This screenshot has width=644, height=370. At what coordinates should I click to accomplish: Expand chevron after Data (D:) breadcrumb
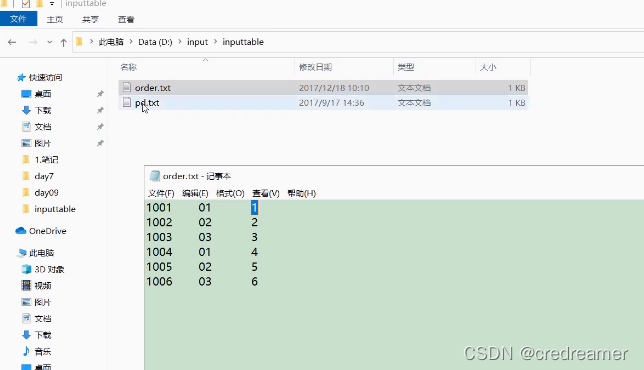[x=180, y=42]
